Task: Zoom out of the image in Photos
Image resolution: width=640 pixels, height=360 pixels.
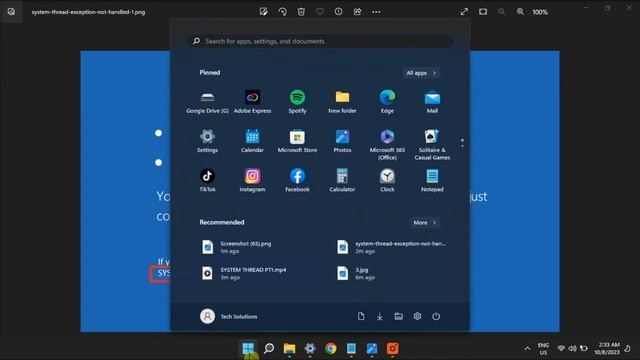Action: click(502, 12)
